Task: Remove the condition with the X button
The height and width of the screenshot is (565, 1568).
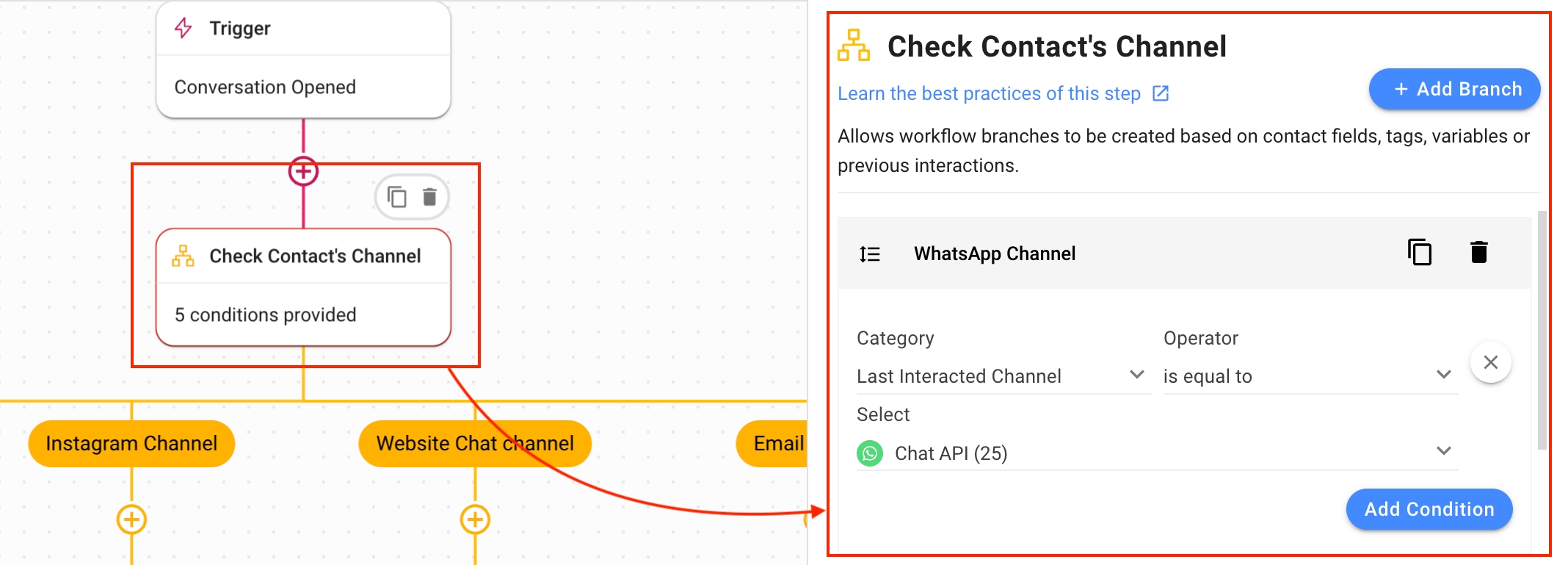Action: (x=1490, y=362)
